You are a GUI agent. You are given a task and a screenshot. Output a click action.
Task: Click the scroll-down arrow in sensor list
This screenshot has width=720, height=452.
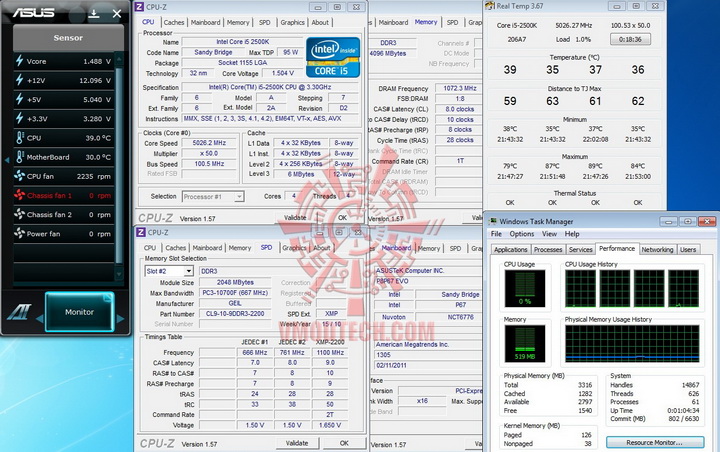coord(119,274)
